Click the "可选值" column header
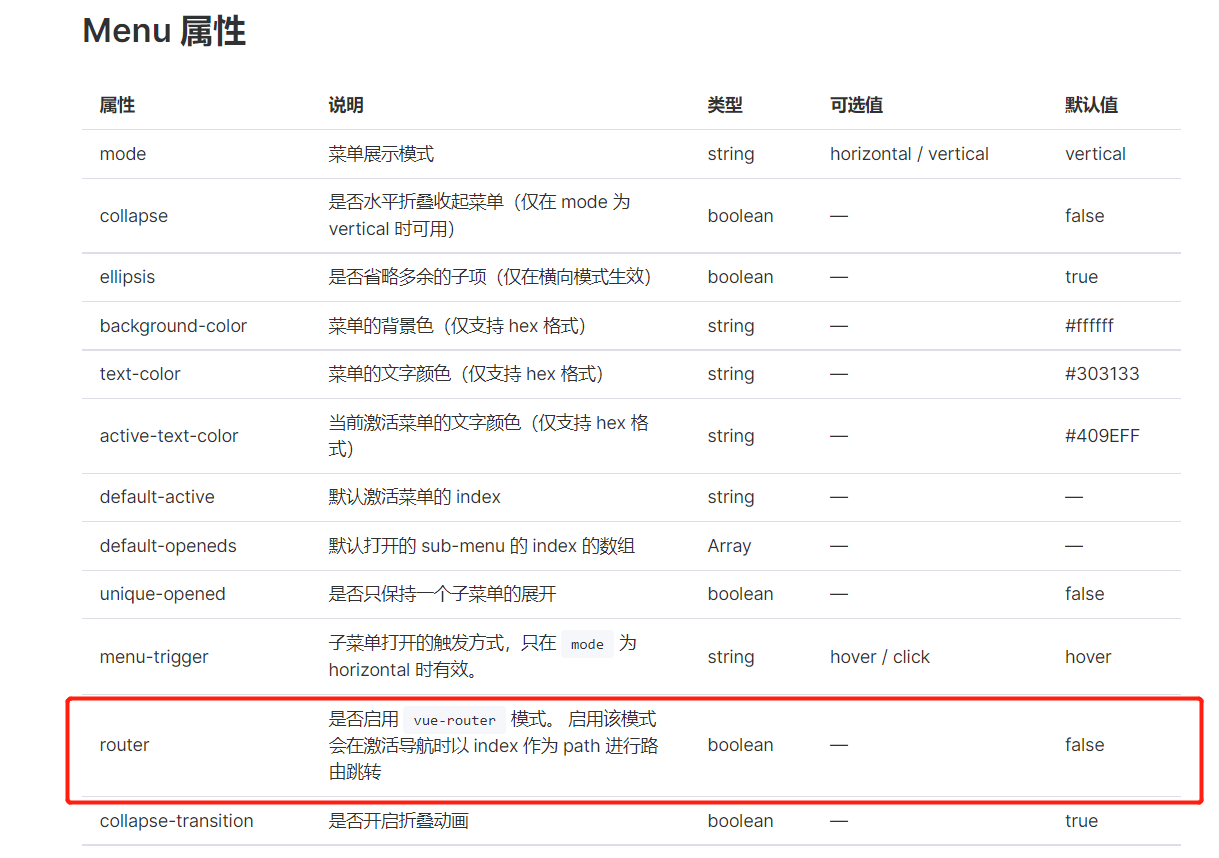 (856, 105)
